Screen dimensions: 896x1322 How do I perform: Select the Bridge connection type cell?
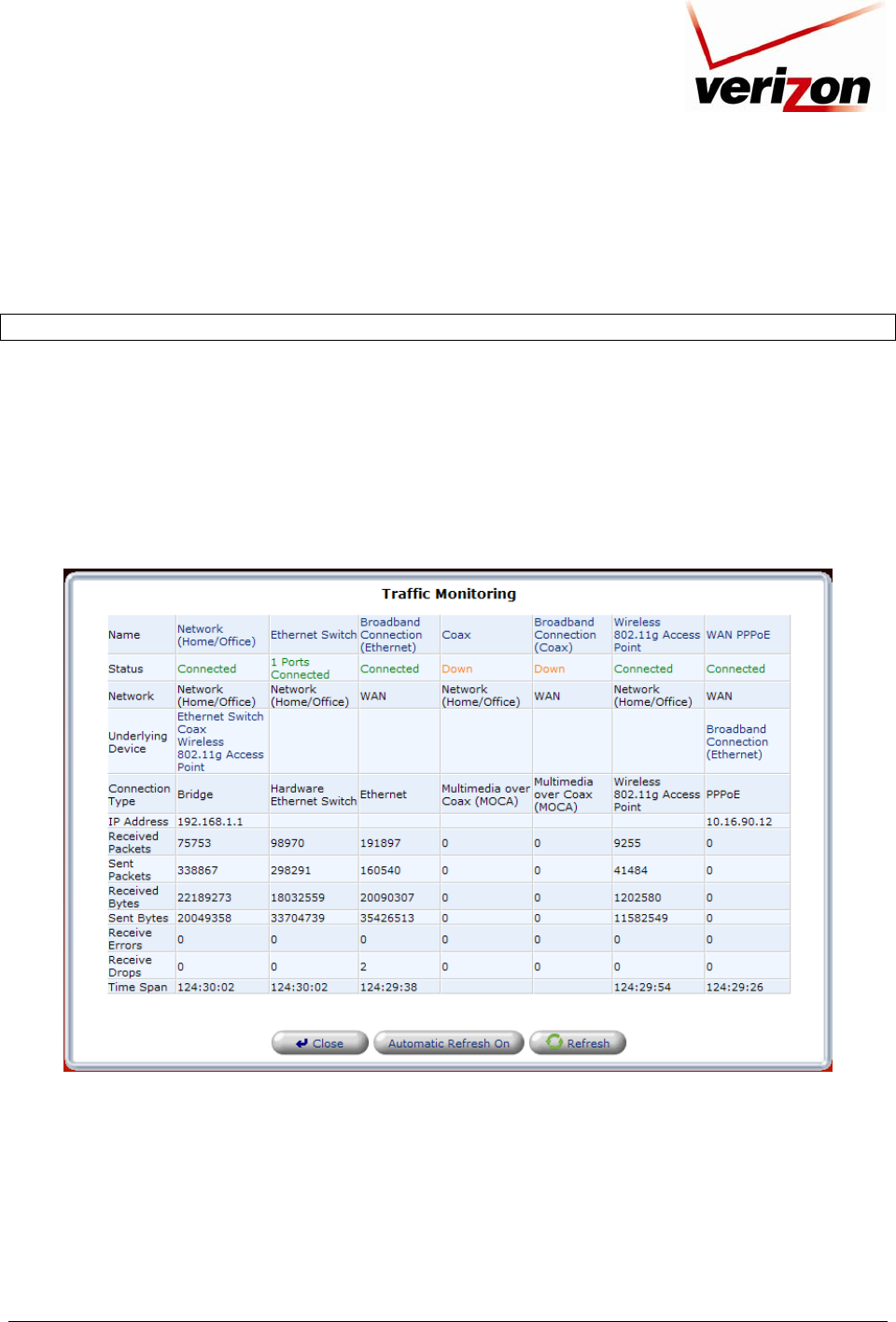[x=195, y=795]
